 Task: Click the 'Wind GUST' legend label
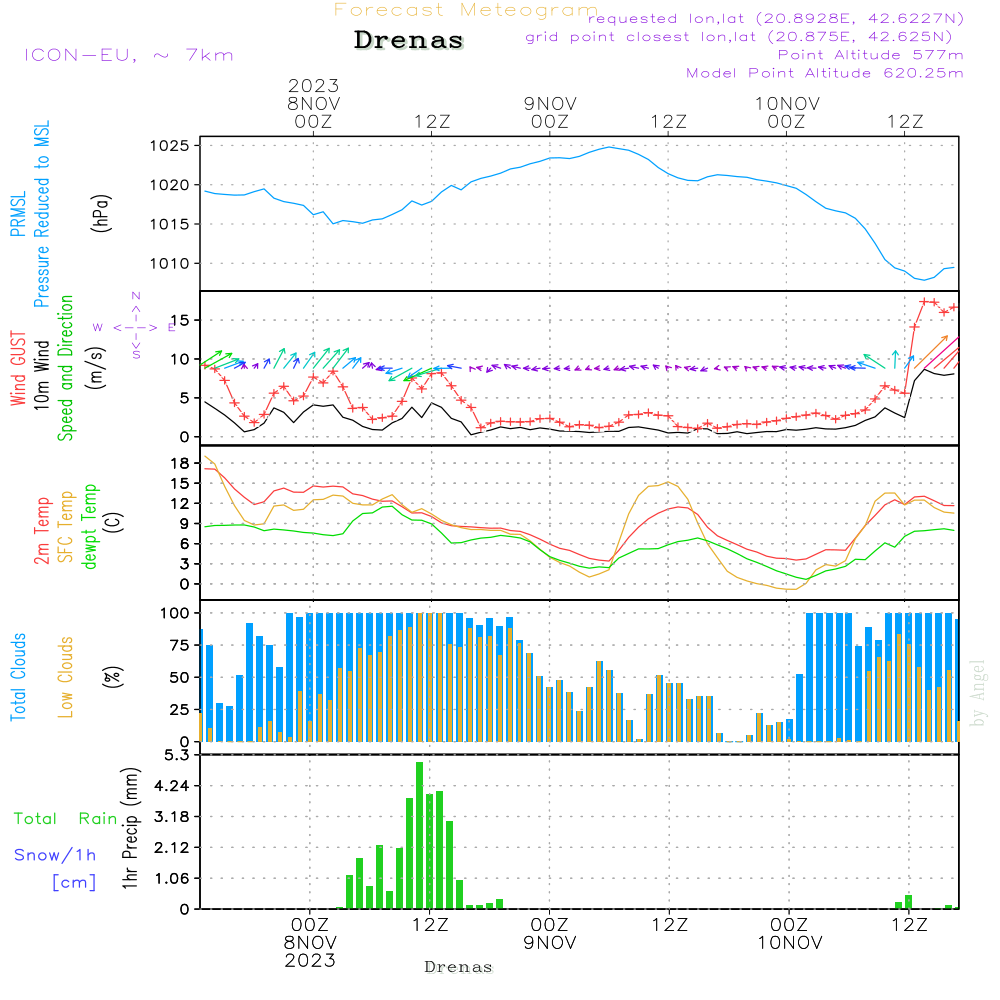click(x=18, y=368)
